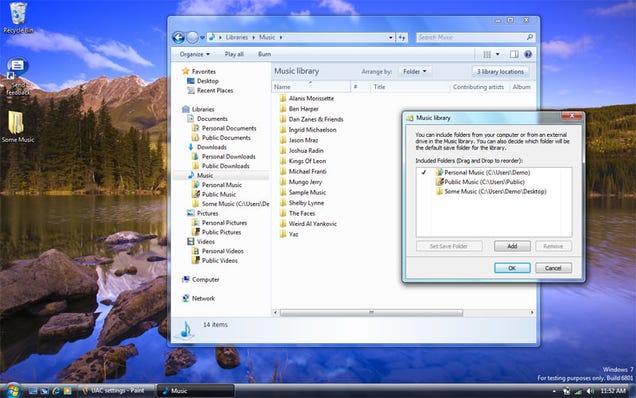Viewport: 636px width, 398px height.
Task: Select The Faces folder
Action: [297, 213]
